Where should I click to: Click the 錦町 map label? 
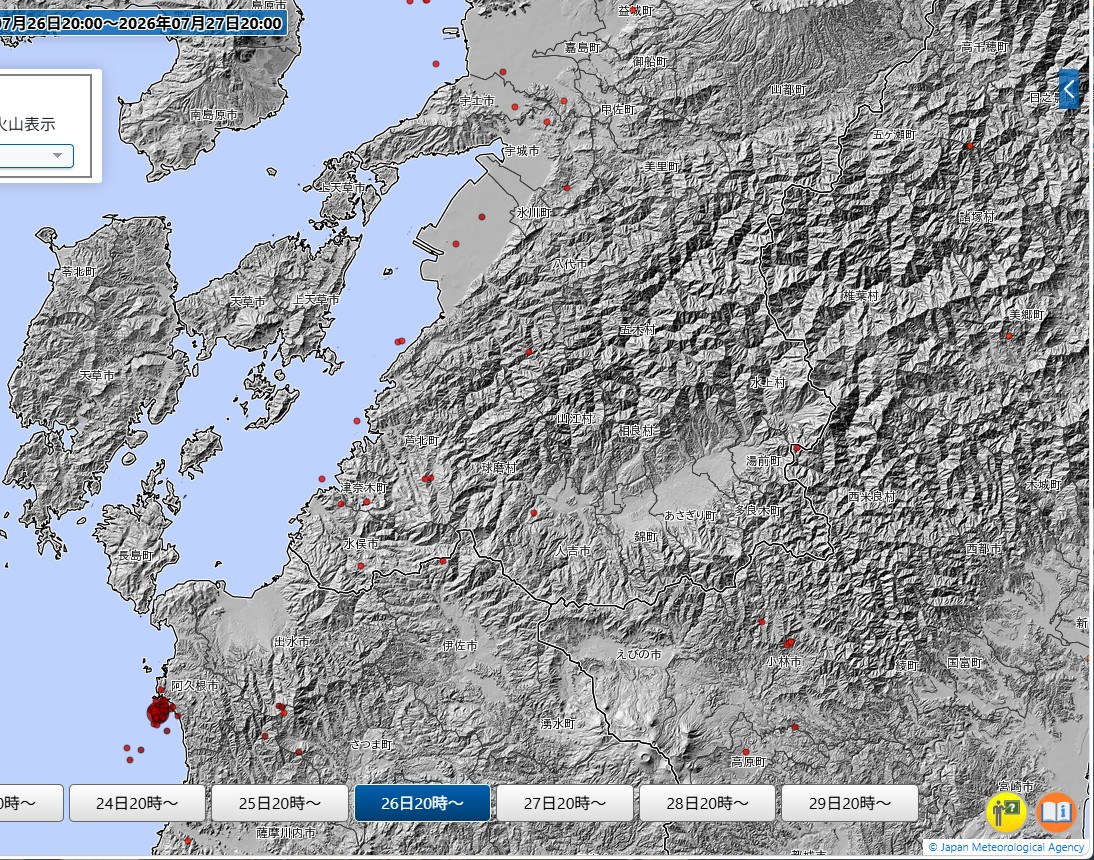click(x=645, y=536)
